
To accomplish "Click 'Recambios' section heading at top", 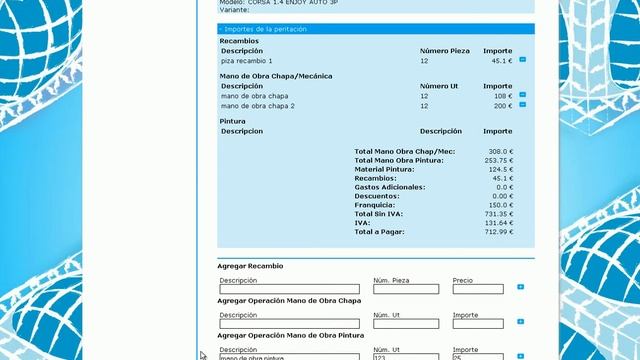I will [239, 41].
